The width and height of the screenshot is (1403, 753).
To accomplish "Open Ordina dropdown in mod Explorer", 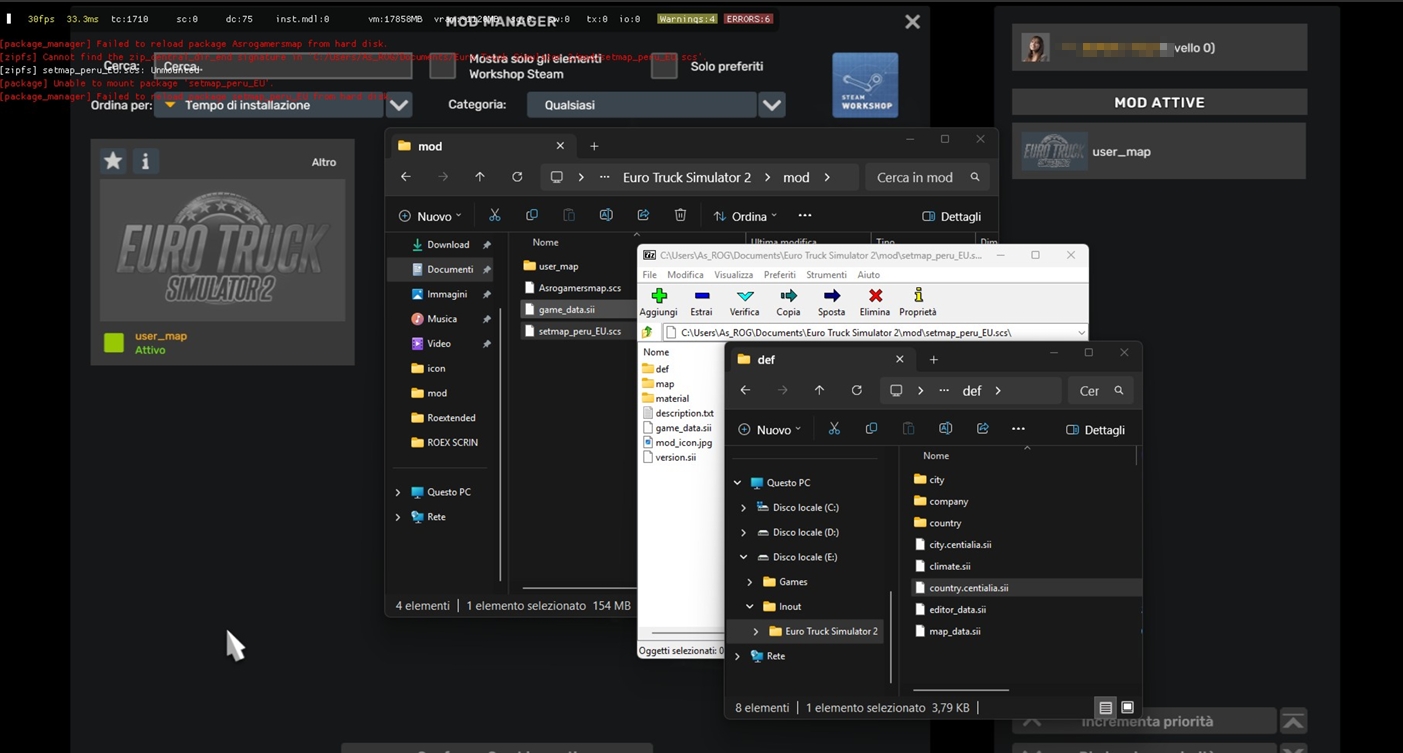I will pos(745,216).
